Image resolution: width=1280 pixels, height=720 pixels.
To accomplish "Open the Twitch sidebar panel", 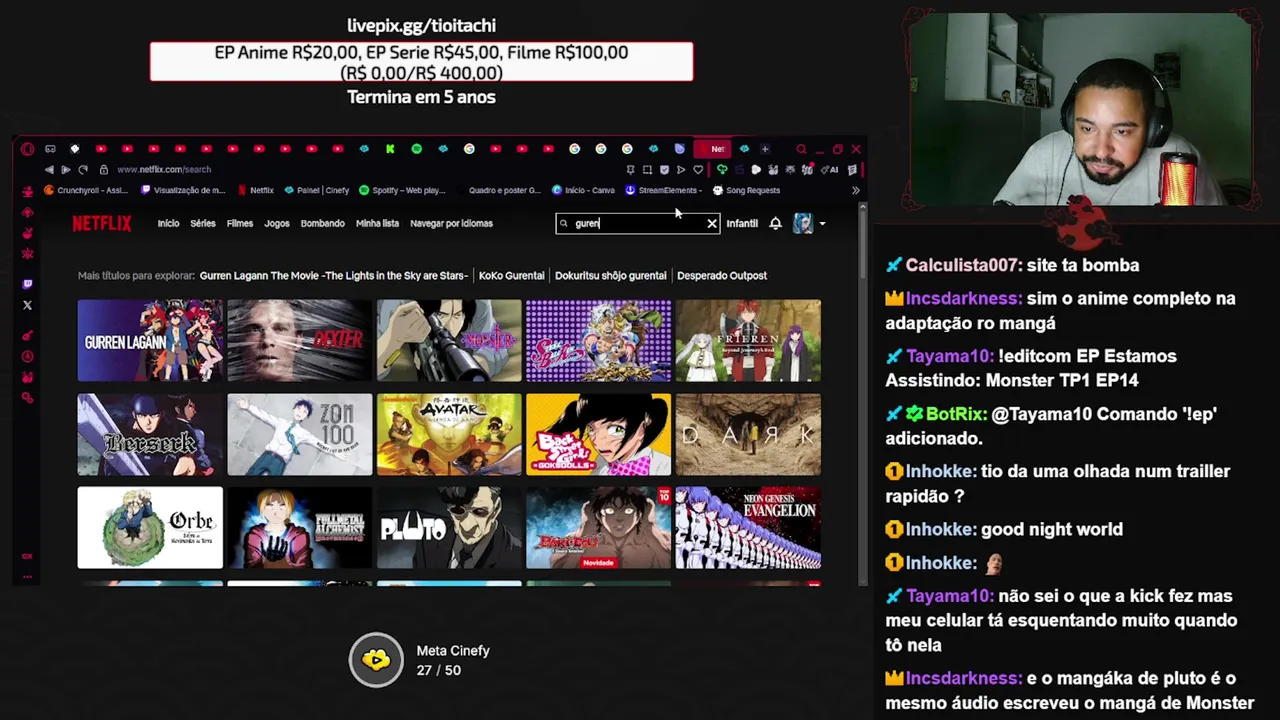I will [27, 284].
